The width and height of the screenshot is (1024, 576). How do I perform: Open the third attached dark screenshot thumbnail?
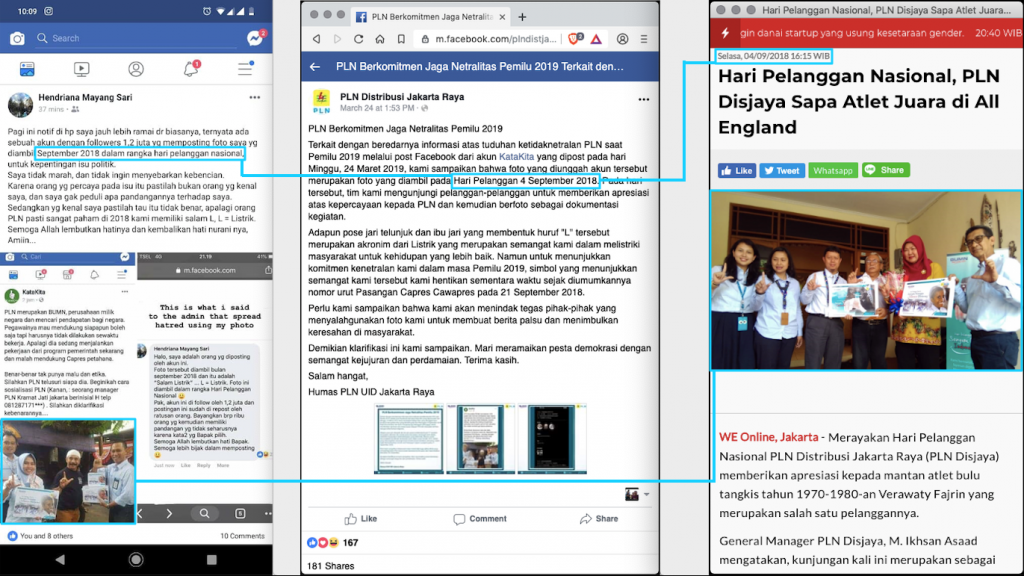pyautogui.click(x=552, y=439)
